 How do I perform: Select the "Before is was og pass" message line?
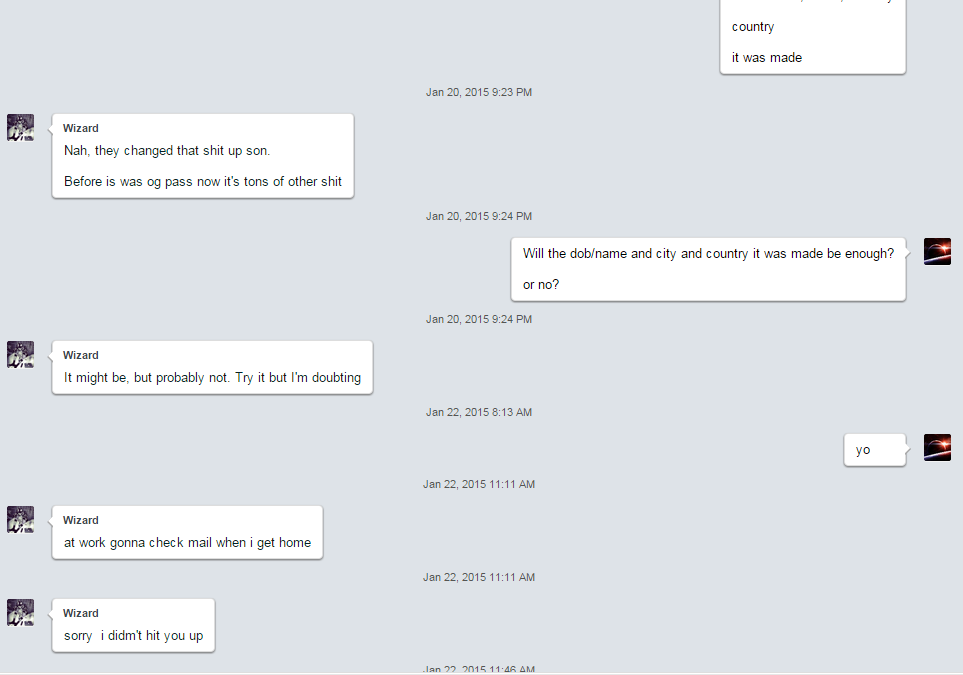[x=203, y=182]
